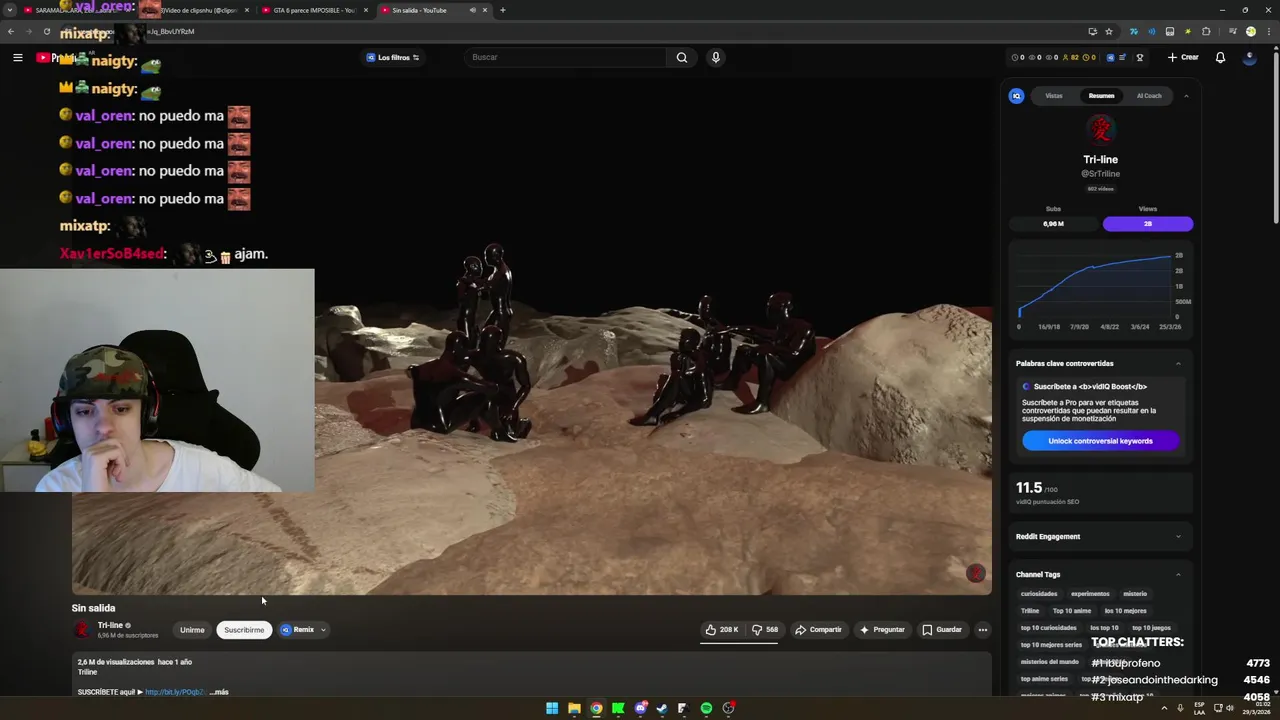This screenshot has width=1280, height=720.
Task: Bookmark this page with the star icon
Action: tap(1109, 31)
